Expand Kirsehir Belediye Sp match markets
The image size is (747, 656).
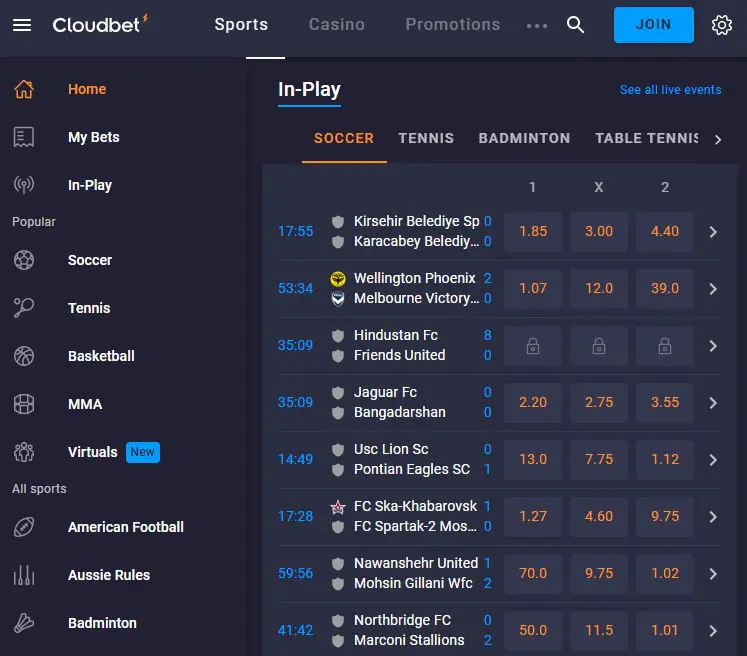pos(713,232)
